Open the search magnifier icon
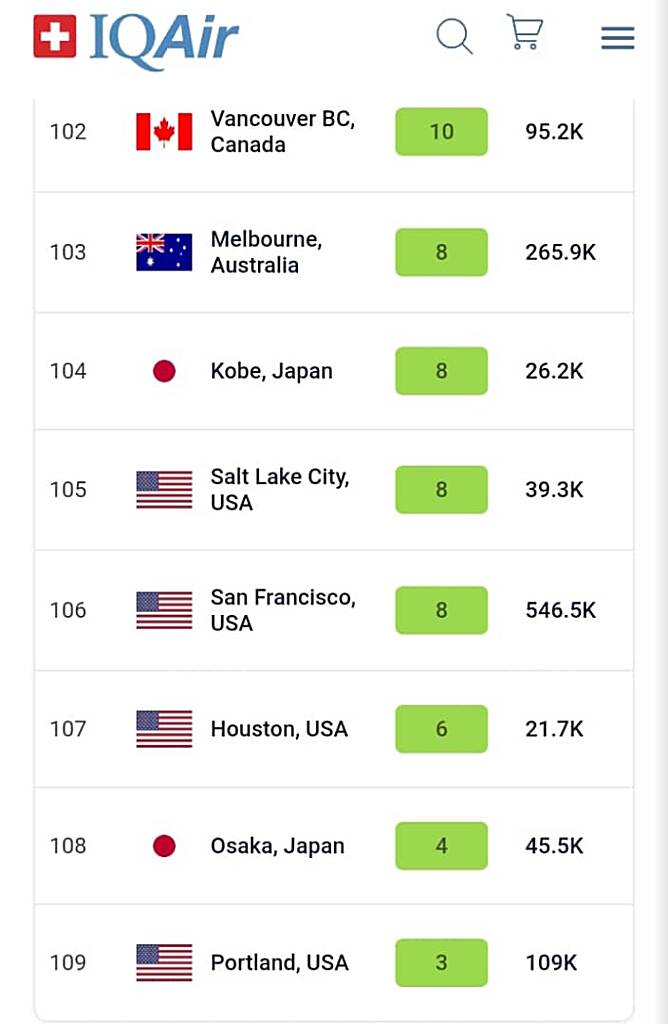 tap(454, 36)
